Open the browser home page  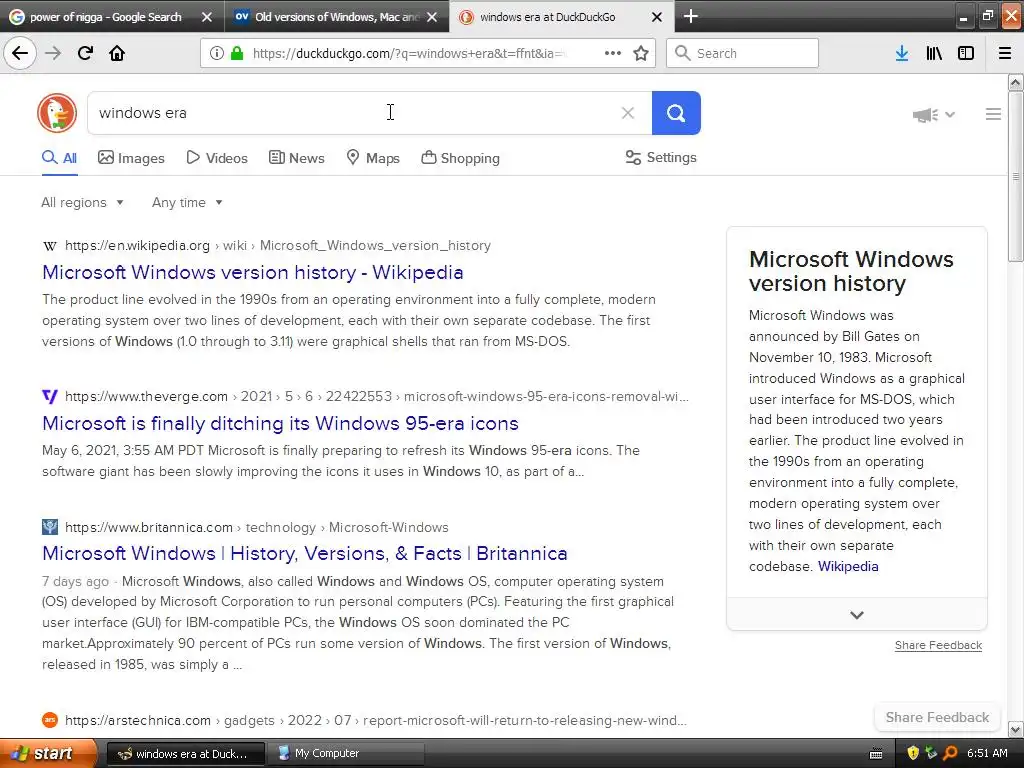click(117, 53)
